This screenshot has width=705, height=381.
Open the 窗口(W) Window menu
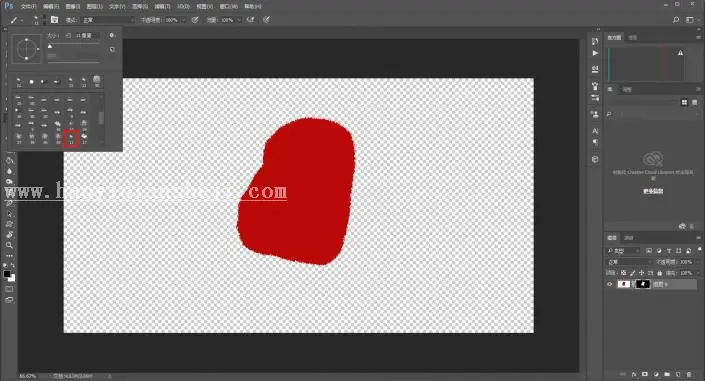[x=228, y=7]
